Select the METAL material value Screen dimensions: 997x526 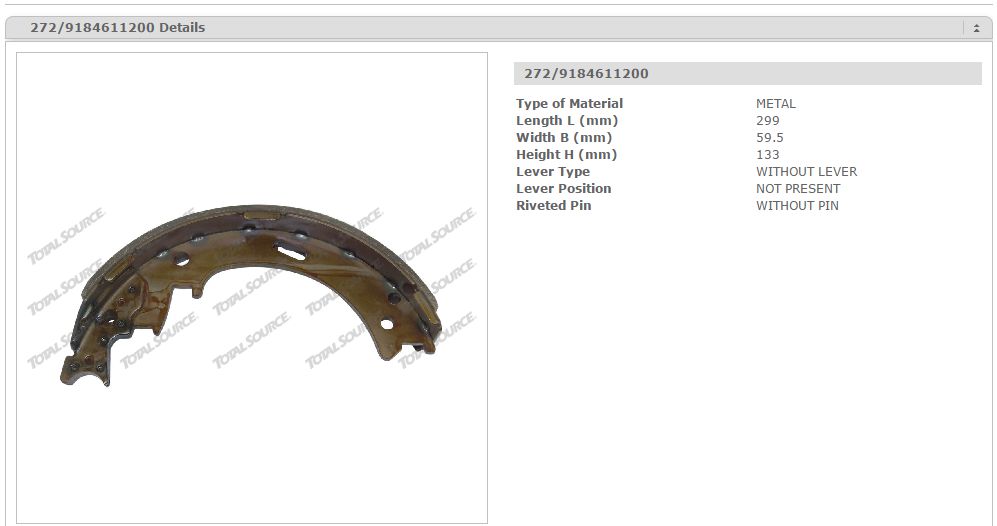(776, 103)
